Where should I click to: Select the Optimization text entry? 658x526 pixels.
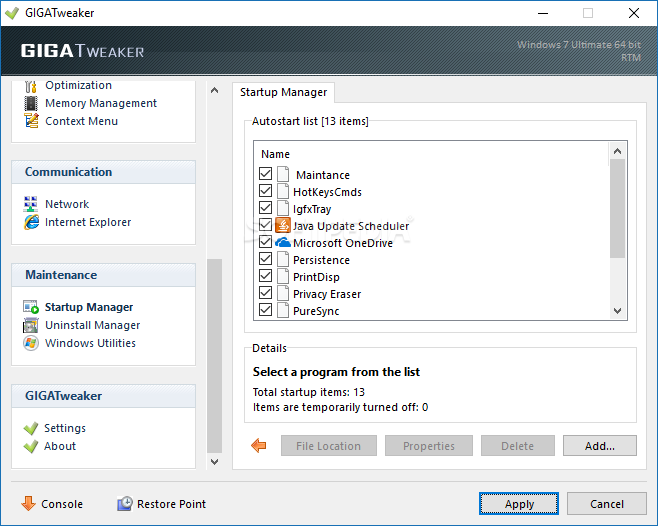[78, 85]
